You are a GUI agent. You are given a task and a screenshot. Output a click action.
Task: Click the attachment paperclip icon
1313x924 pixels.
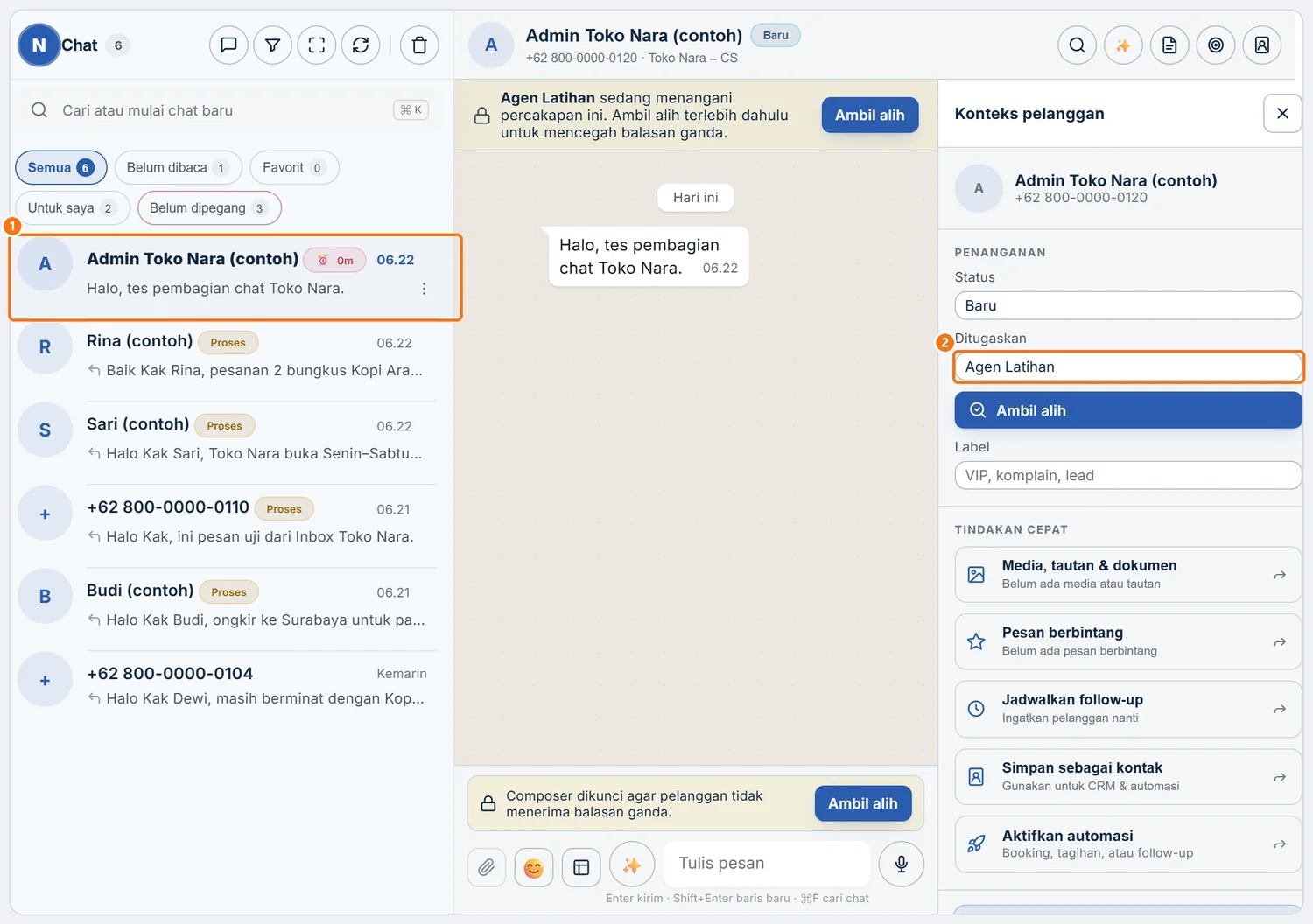(487, 867)
